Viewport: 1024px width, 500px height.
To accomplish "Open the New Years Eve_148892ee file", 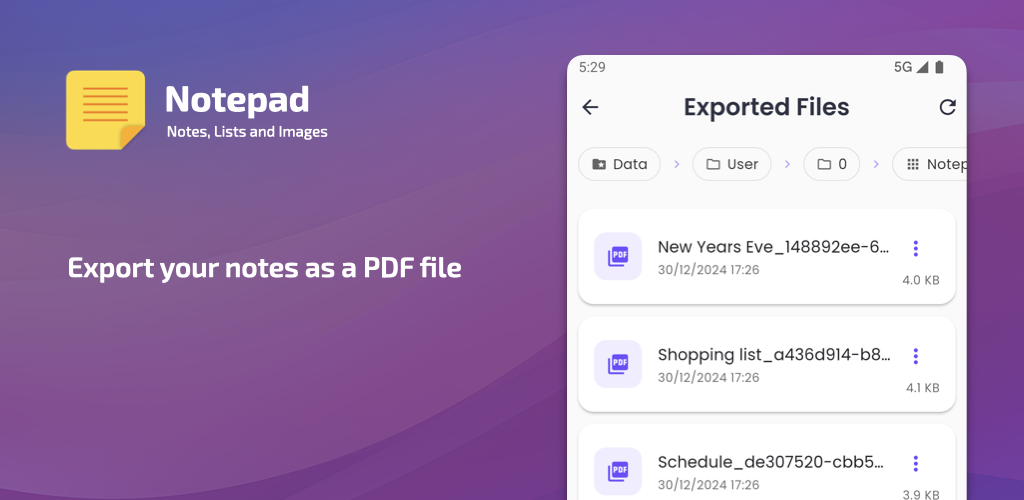I will 767,257.
